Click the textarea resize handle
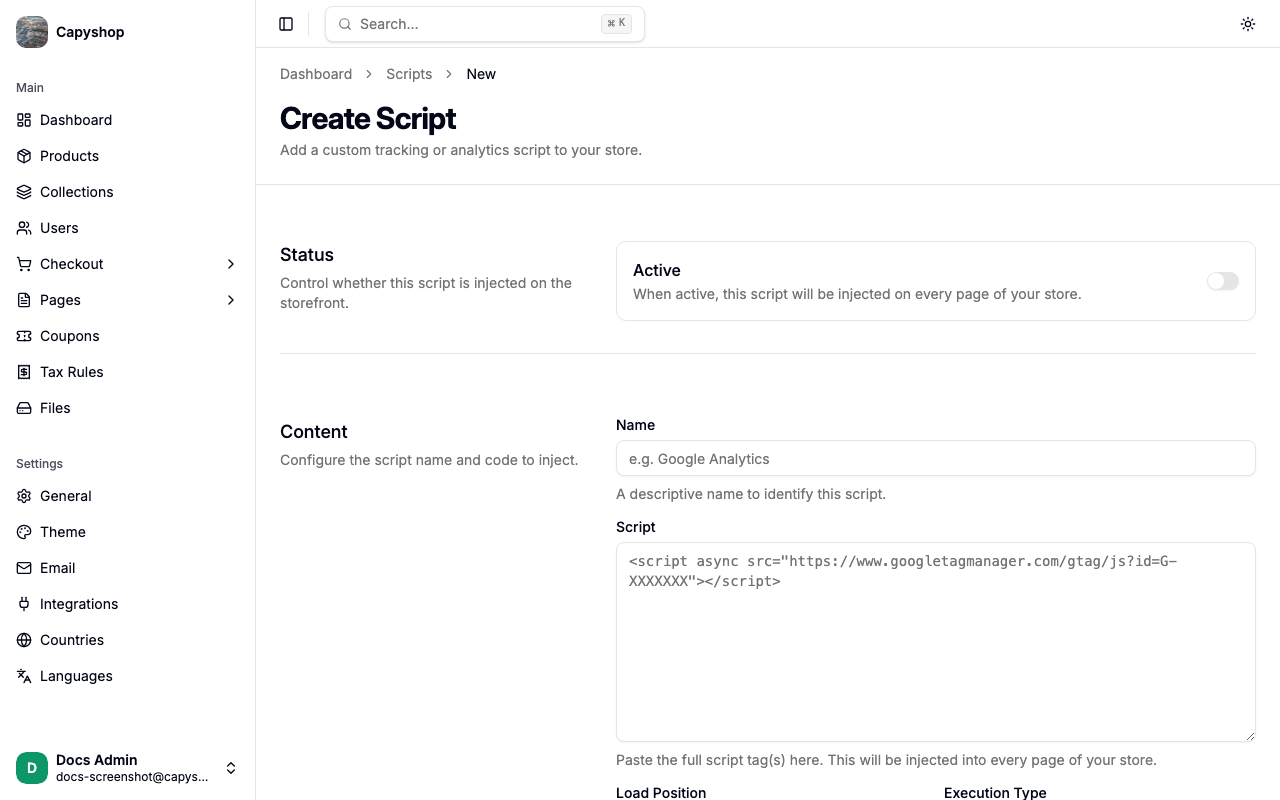 (x=1249, y=735)
